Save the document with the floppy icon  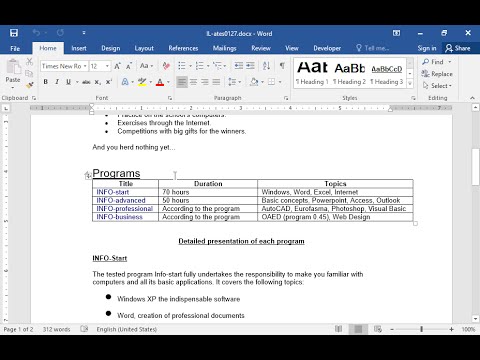click(x=14, y=33)
